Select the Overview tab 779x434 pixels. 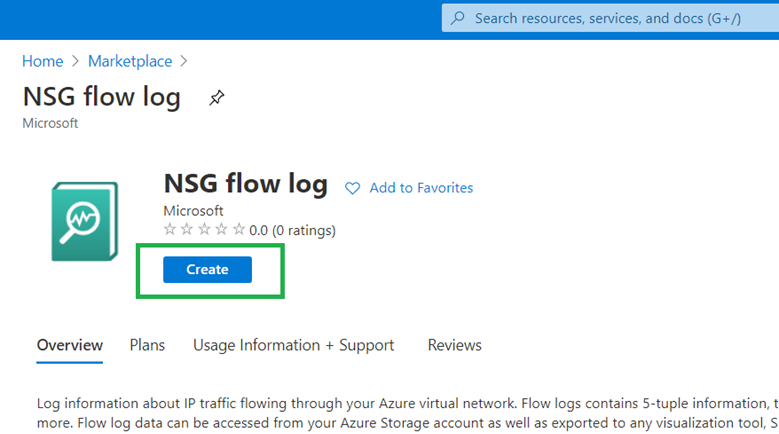pos(70,345)
